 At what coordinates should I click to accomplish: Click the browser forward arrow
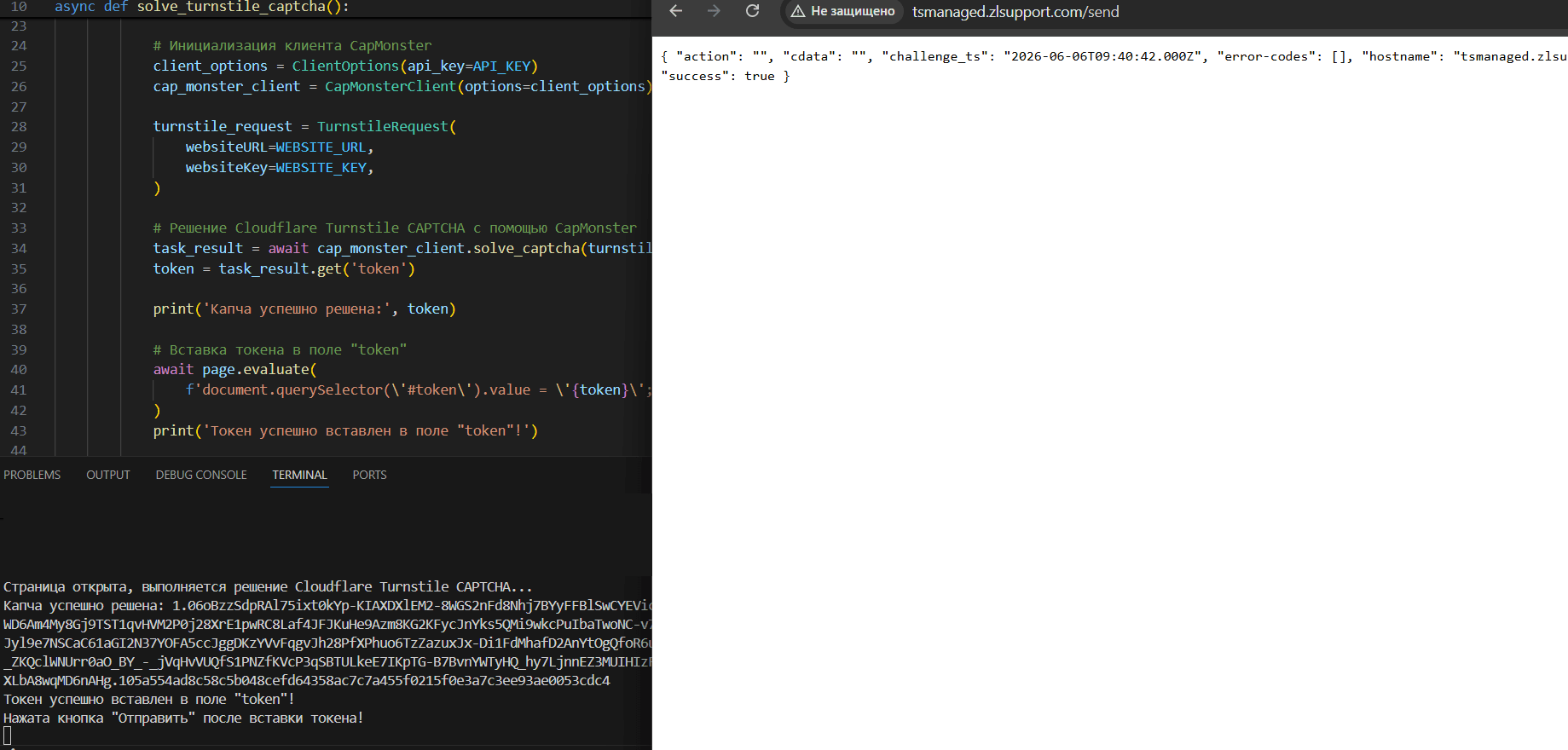click(x=714, y=11)
